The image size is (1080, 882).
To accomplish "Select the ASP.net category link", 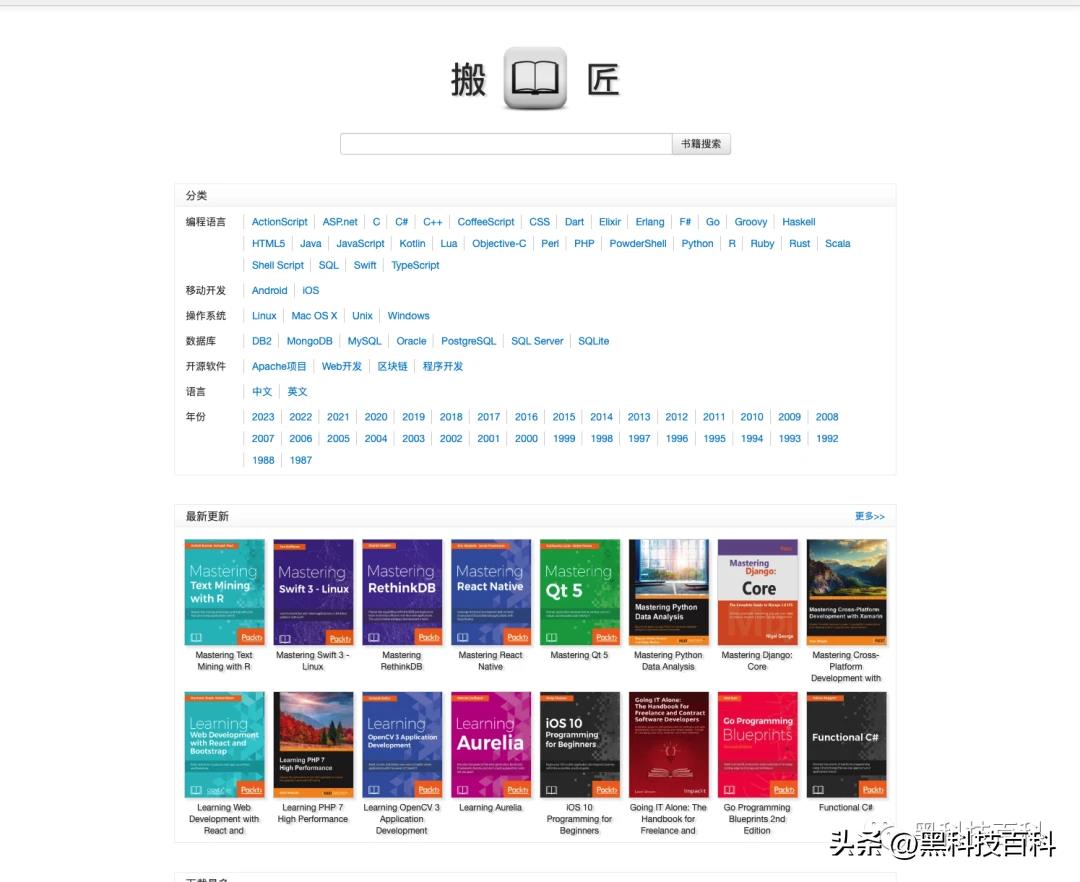I will point(340,222).
